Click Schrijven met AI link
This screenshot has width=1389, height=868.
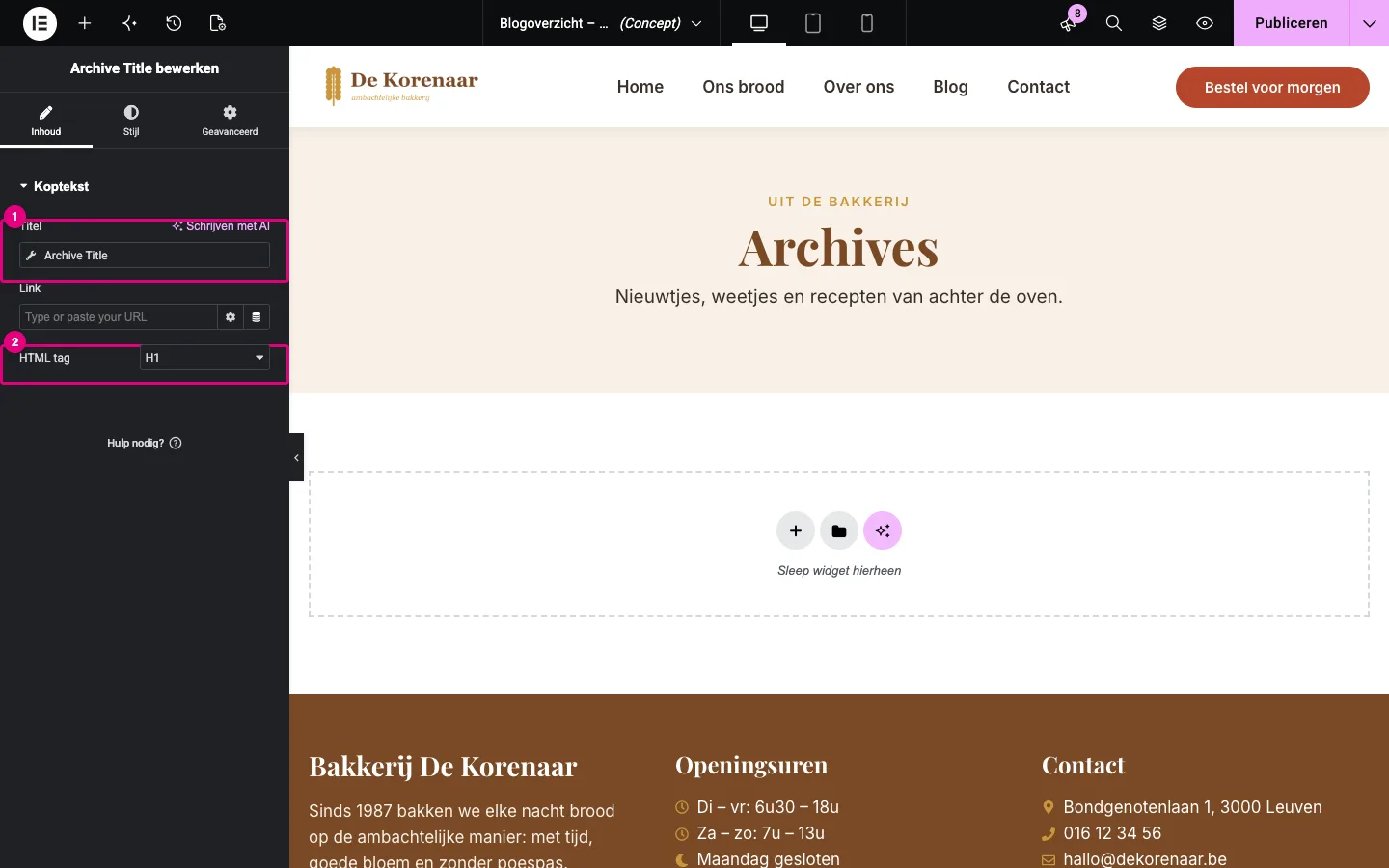click(x=222, y=226)
